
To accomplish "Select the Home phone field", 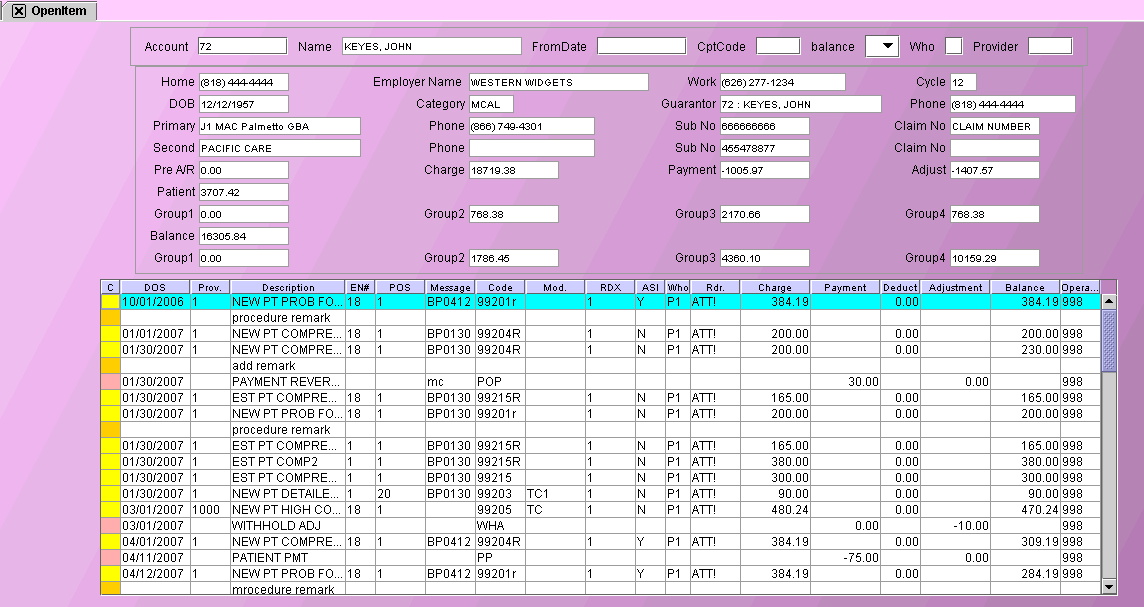I will [244, 82].
